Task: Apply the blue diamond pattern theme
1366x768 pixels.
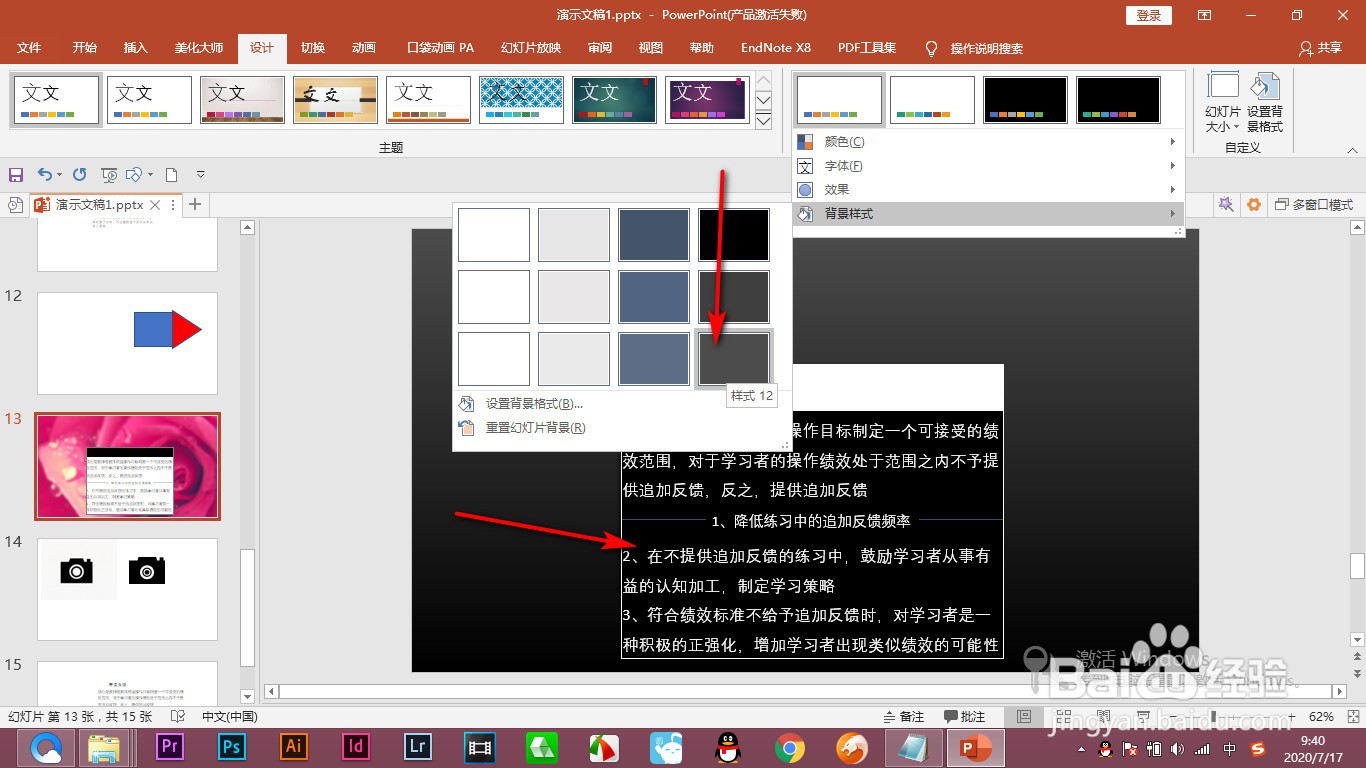Action: tap(521, 100)
